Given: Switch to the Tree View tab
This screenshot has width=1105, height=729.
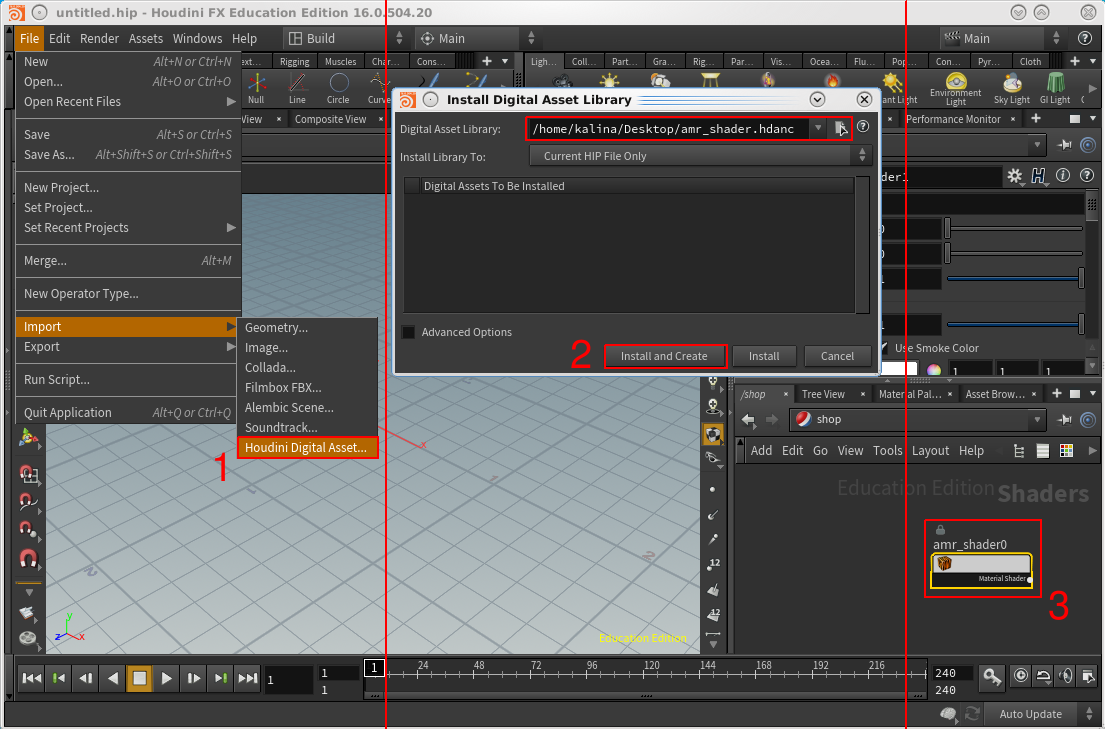Looking at the screenshot, I should coord(823,394).
